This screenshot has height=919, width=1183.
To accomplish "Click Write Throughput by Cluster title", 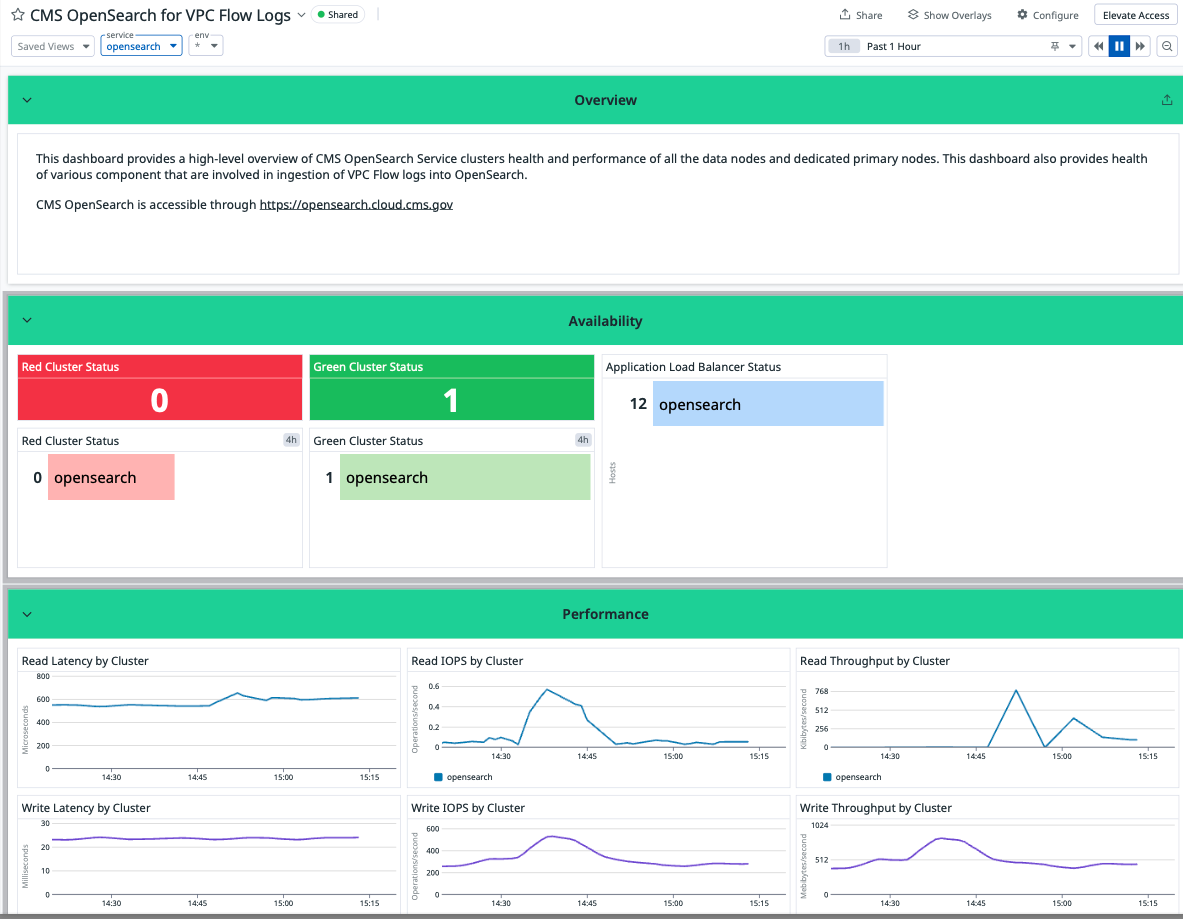I will (875, 808).
